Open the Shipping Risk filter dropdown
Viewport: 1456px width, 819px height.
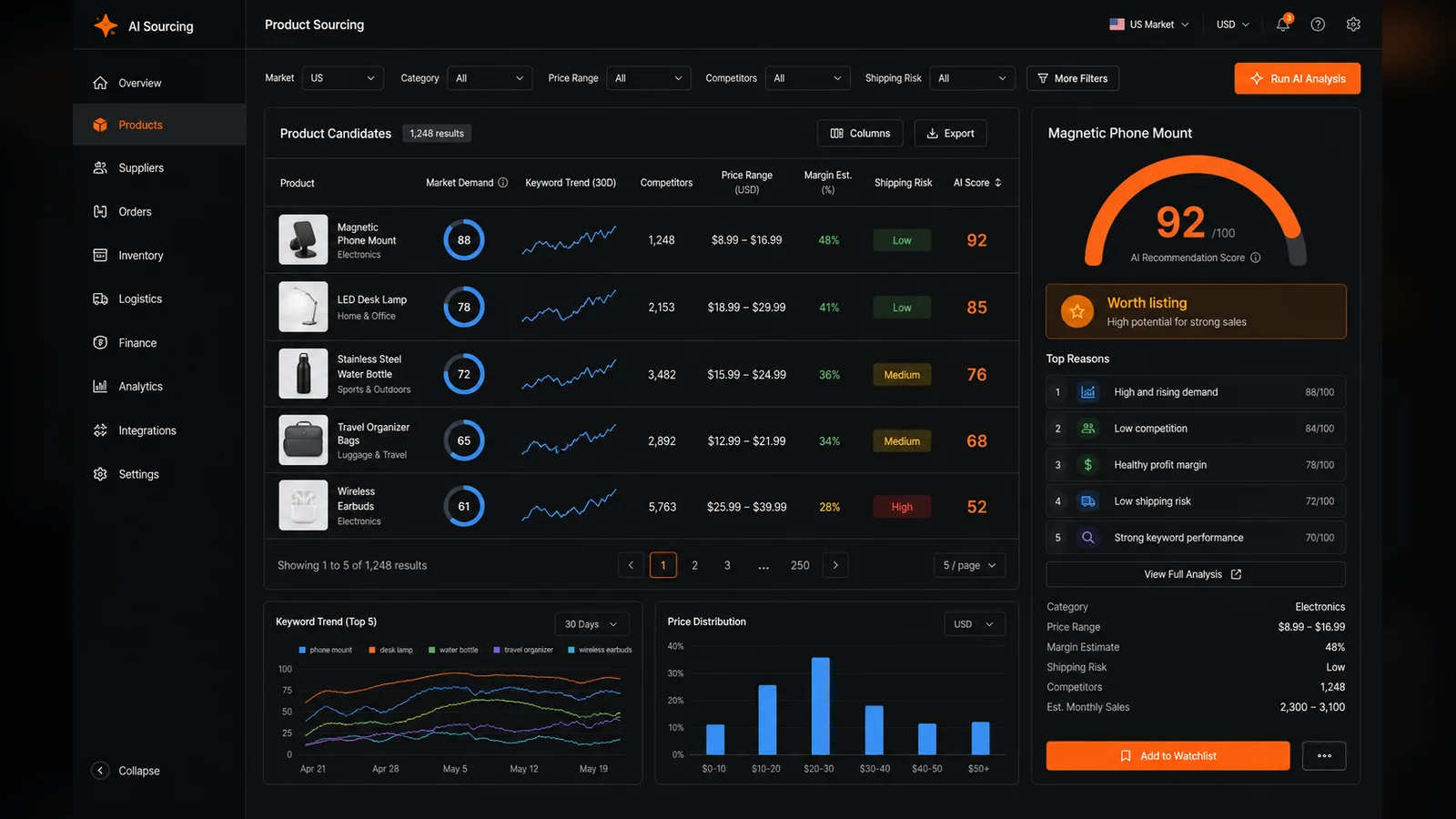pos(973,78)
